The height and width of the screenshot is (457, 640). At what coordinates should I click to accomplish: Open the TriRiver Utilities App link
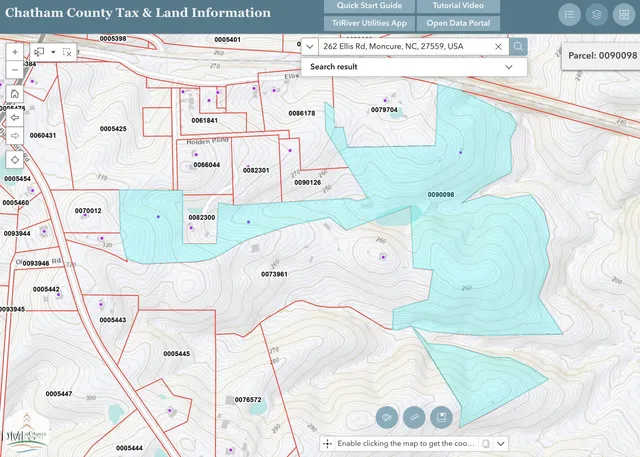tap(369, 22)
